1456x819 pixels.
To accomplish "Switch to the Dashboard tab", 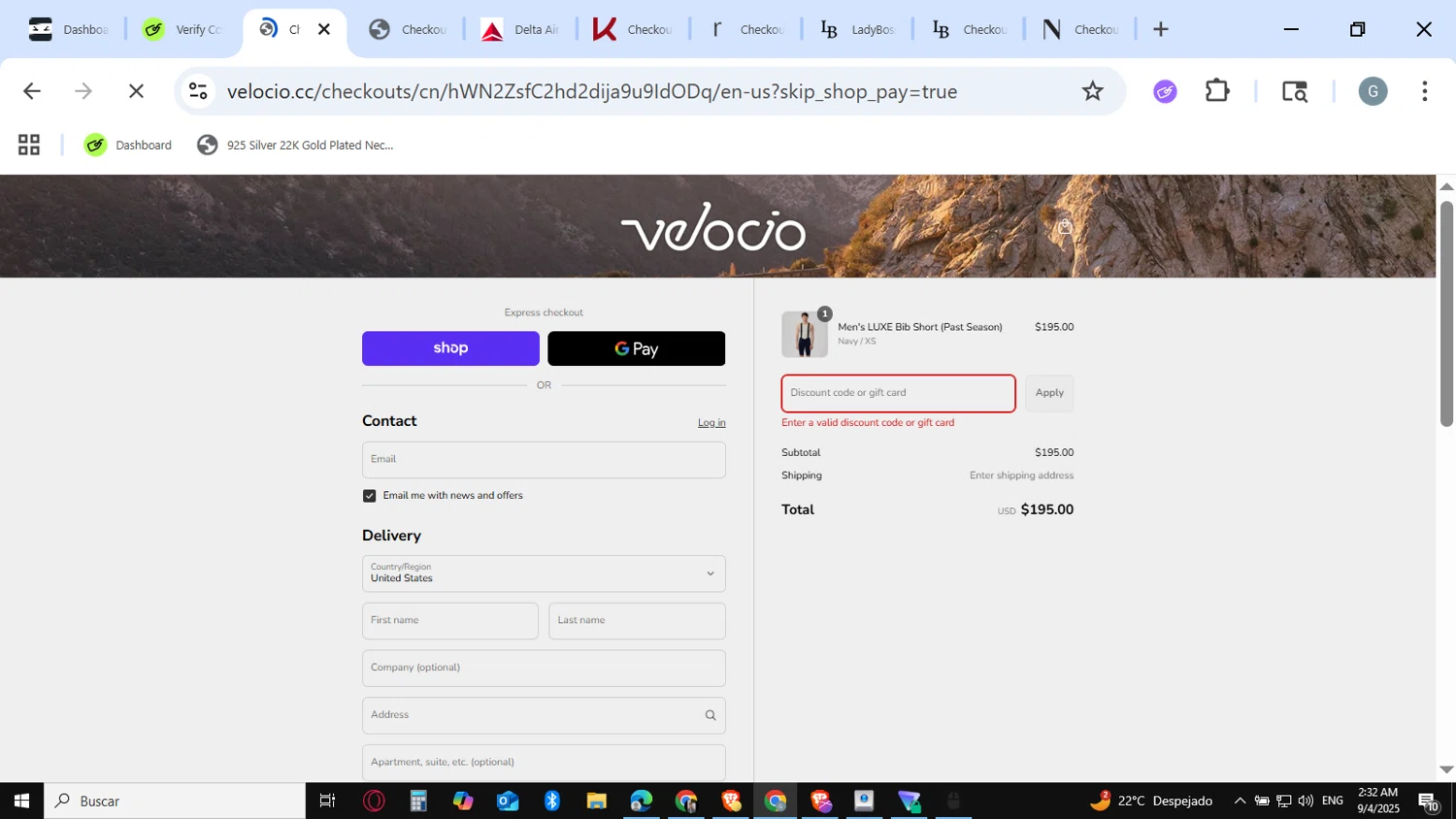I will point(68,29).
